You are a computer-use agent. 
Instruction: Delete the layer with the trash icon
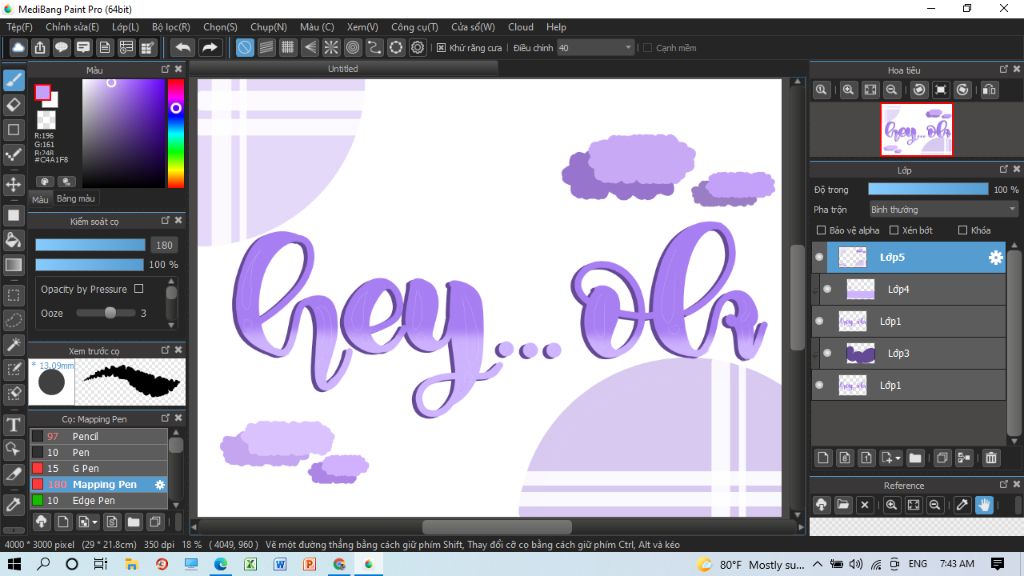coord(991,458)
